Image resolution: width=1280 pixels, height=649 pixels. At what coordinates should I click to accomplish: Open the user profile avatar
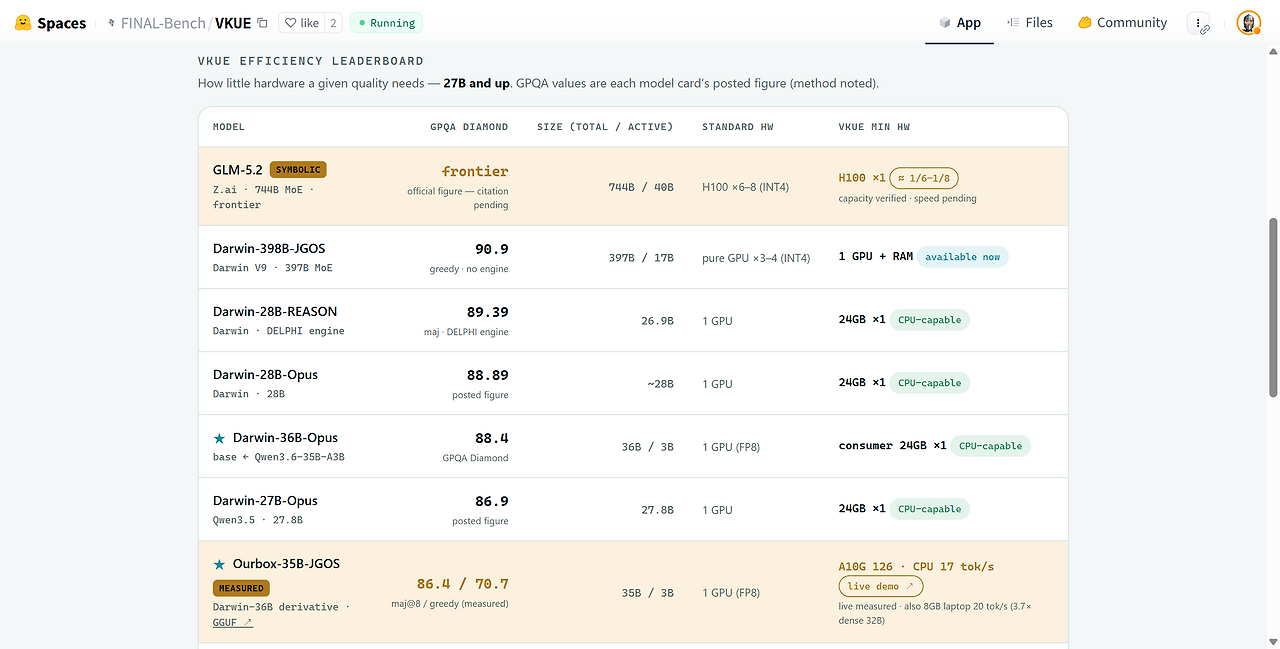1248,23
